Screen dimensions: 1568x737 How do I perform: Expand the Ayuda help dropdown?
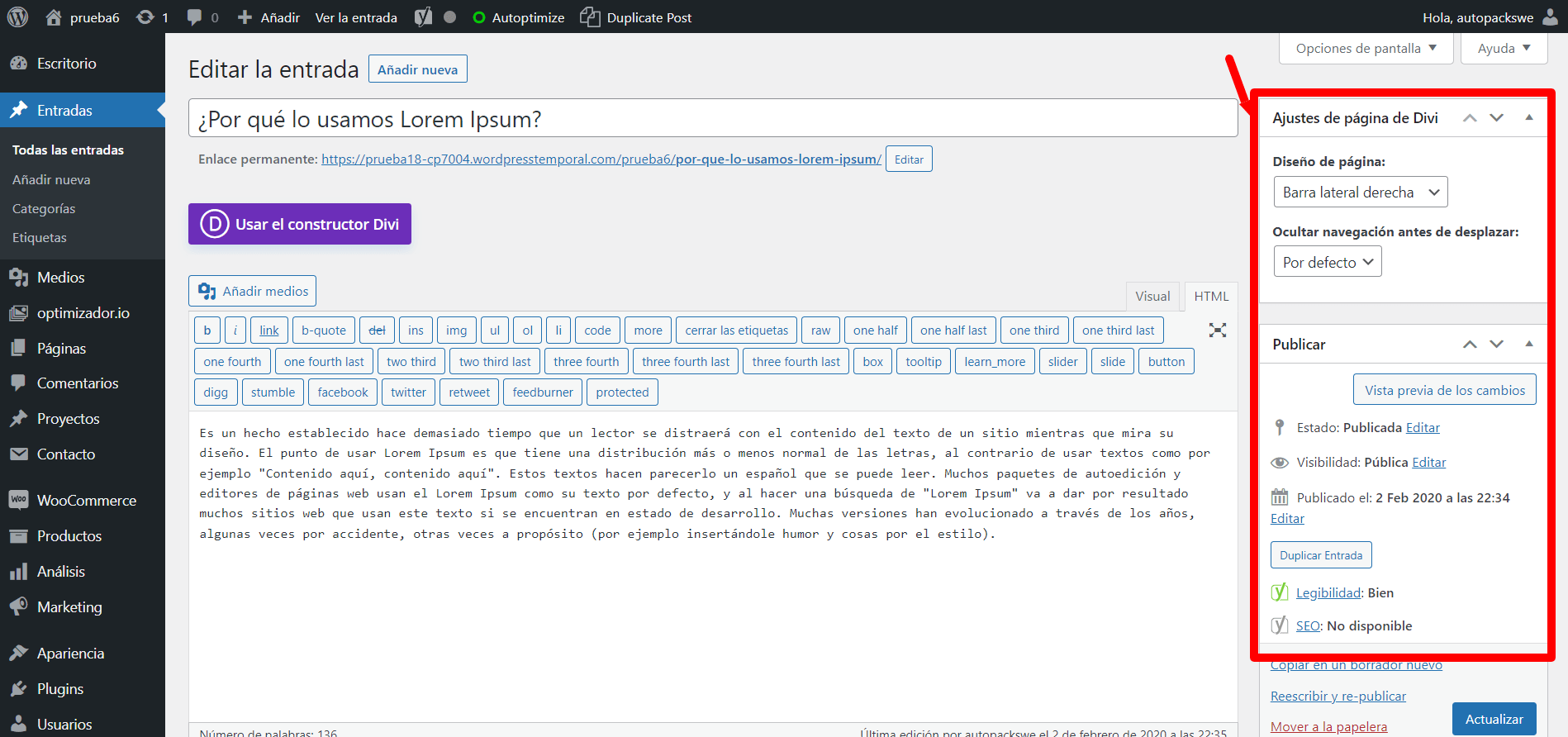(1504, 48)
